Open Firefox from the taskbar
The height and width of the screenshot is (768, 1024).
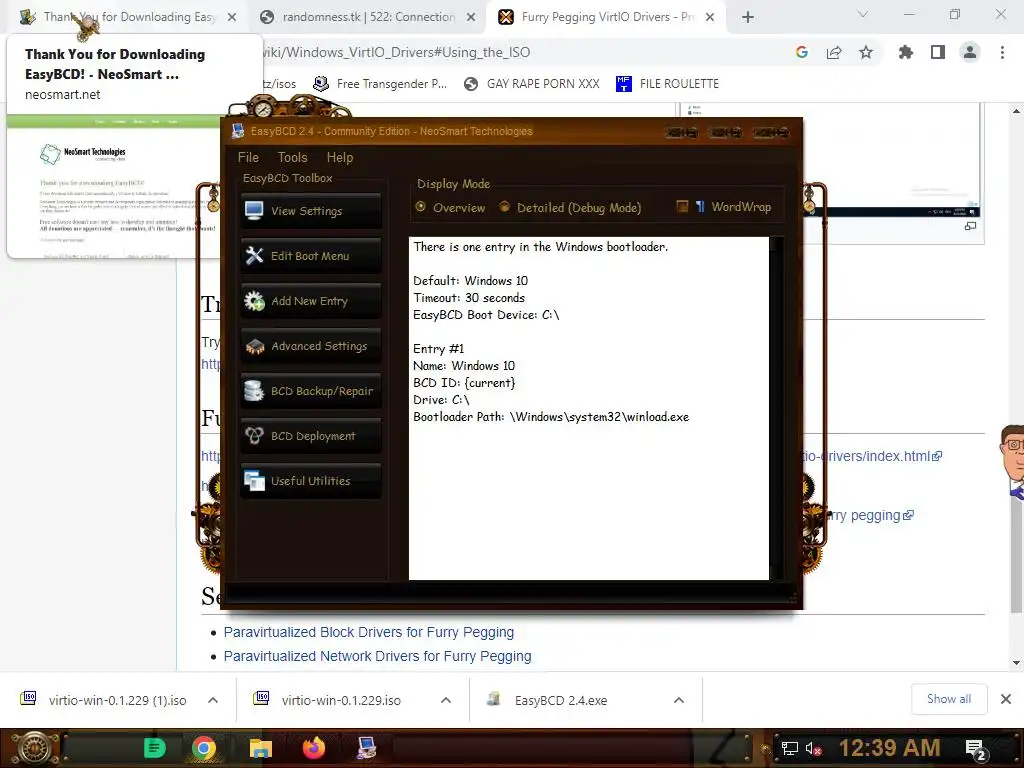[313, 748]
